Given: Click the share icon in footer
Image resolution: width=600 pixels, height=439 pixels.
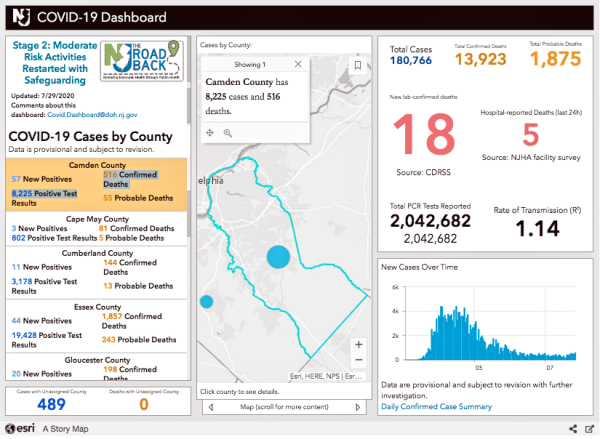Looking at the screenshot, I should point(573,429).
